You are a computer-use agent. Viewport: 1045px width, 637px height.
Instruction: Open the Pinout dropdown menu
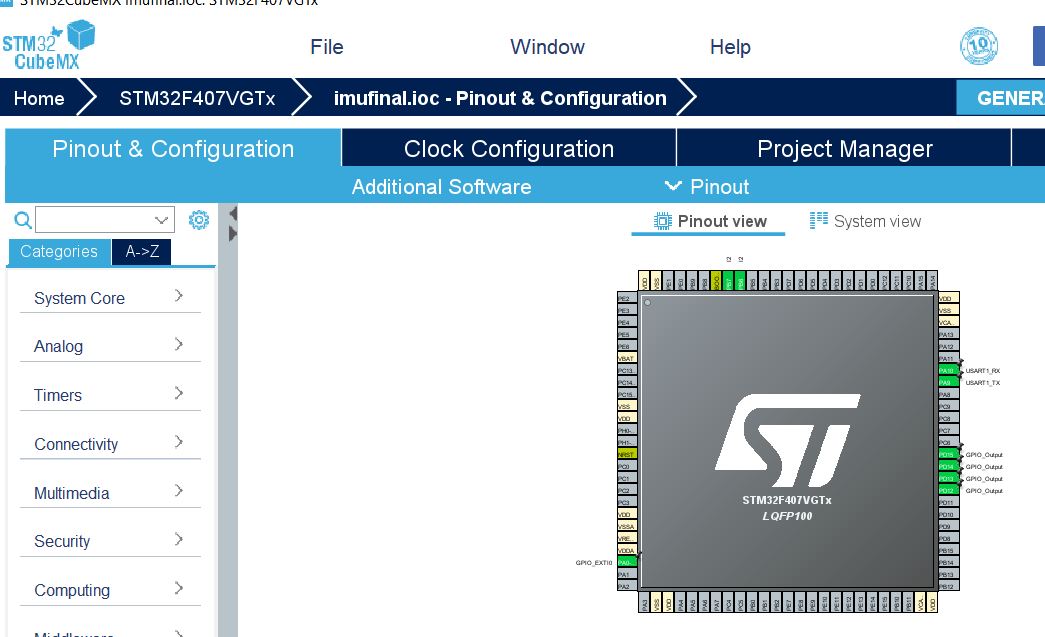coord(707,187)
